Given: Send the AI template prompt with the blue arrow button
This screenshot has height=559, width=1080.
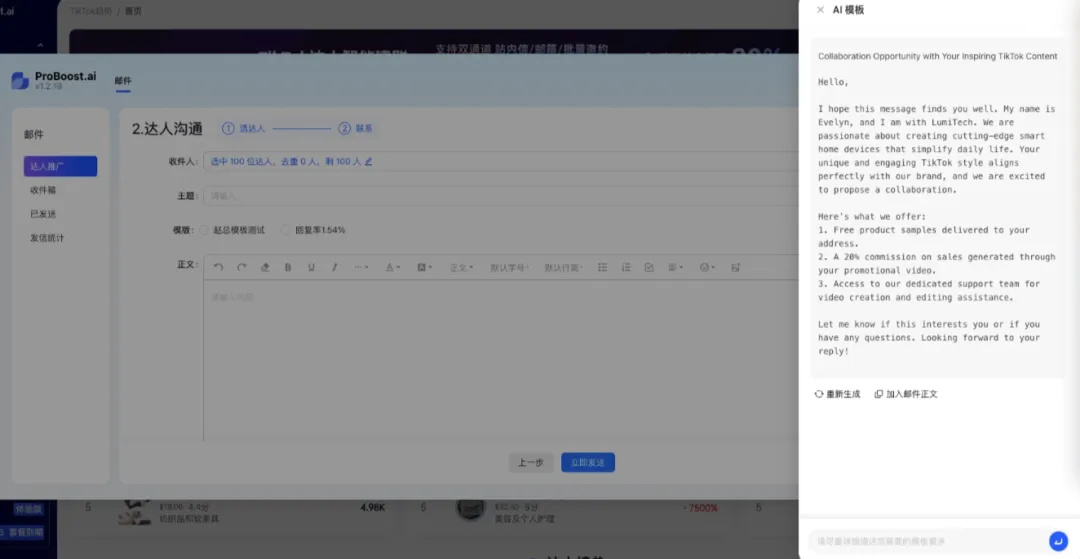Looking at the screenshot, I should [1058, 541].
